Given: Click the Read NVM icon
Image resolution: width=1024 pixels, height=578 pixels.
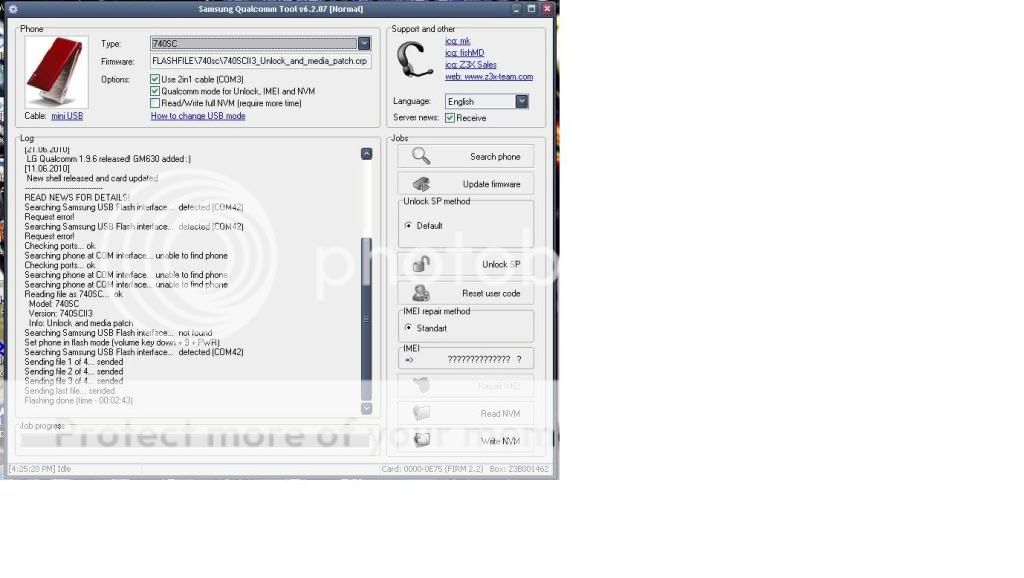Looking at the screenshot, I should [x=421, y=413].
